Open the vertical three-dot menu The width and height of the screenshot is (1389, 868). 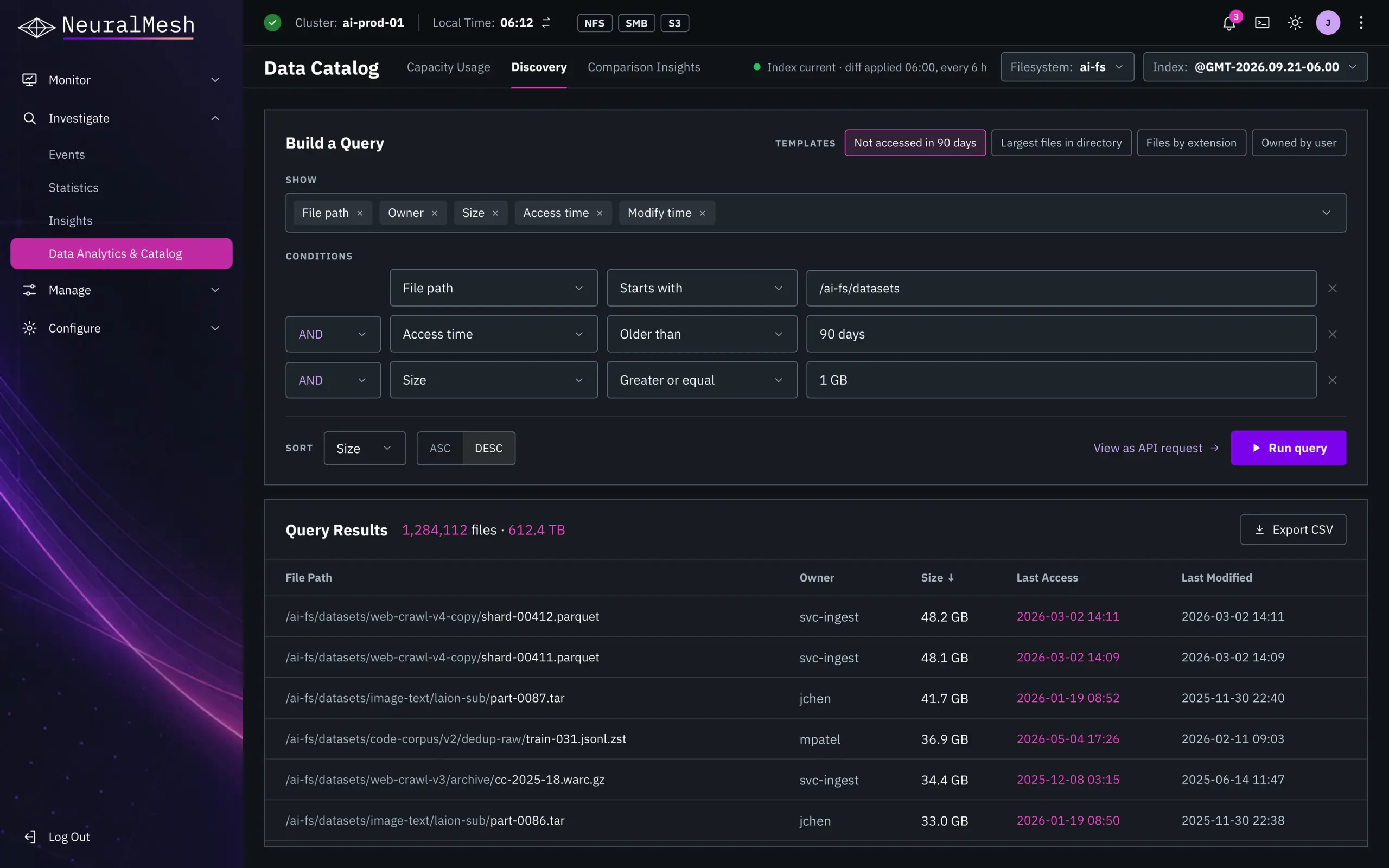[1361, 23]
